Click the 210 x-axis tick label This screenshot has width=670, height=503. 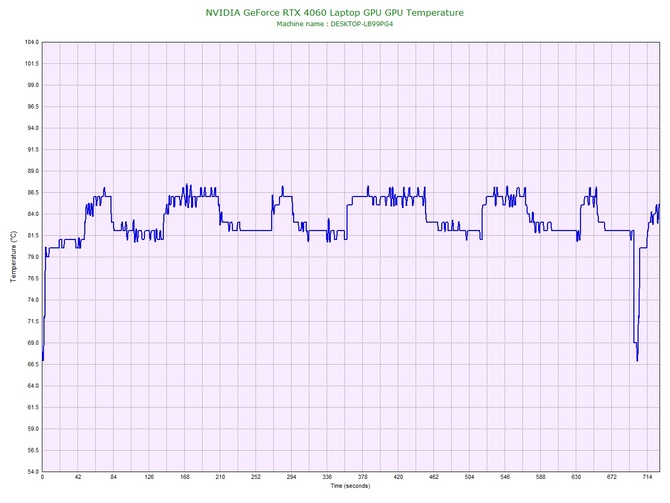(220, 477)
